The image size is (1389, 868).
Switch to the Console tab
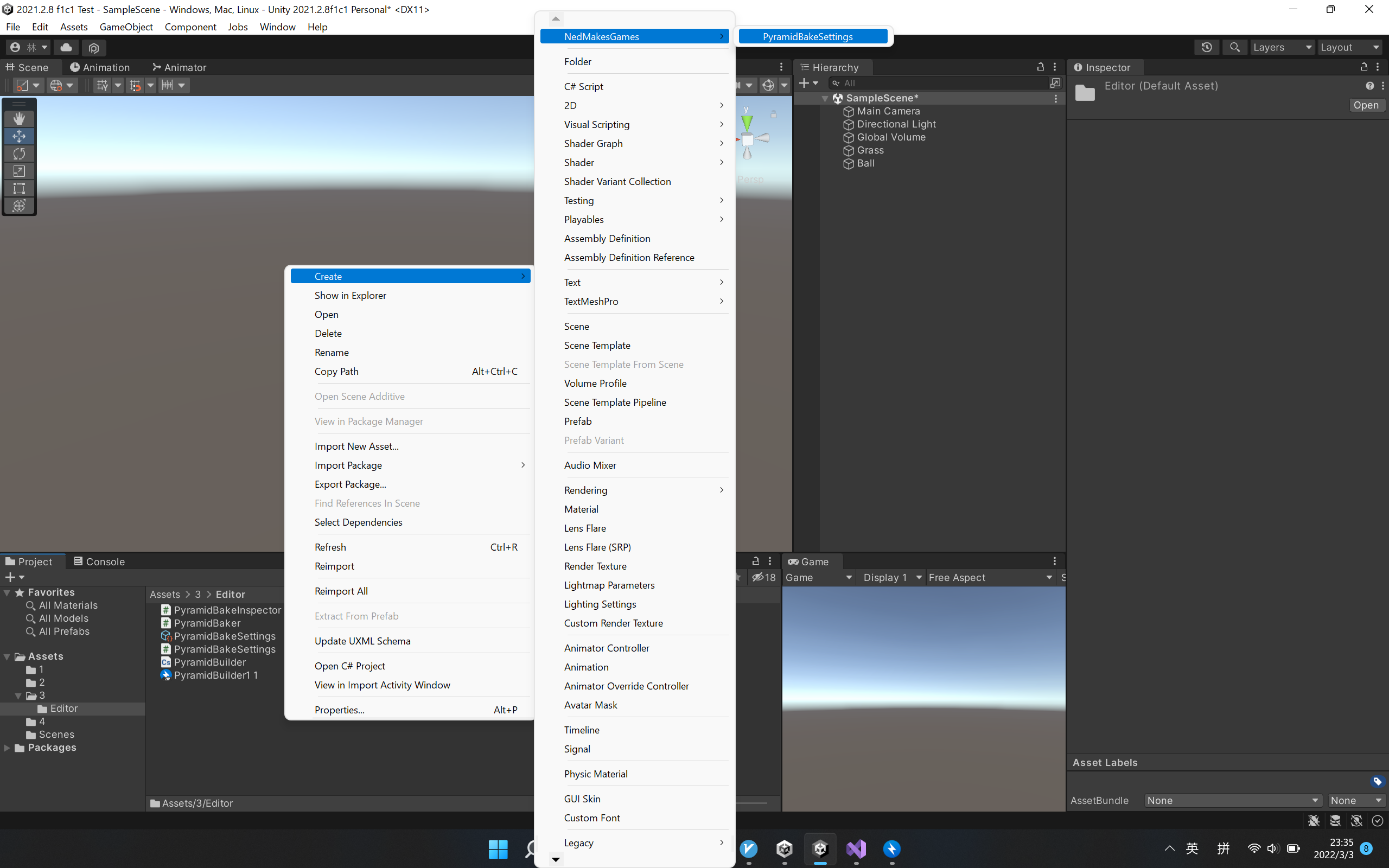pyautogui.click(x=105, y=561)
